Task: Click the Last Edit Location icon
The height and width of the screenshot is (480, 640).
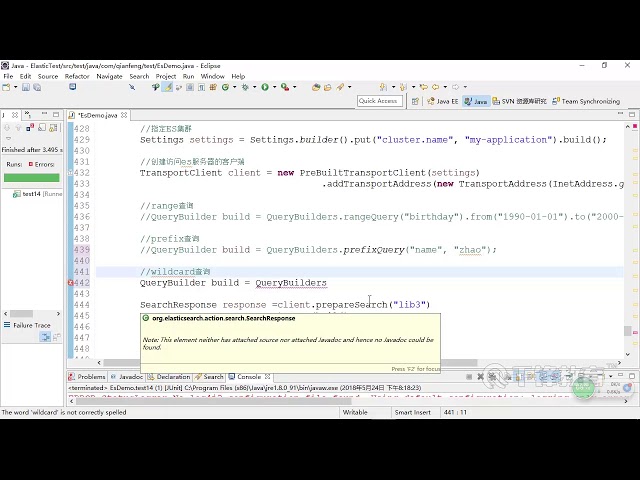Action: click(424, 87)
